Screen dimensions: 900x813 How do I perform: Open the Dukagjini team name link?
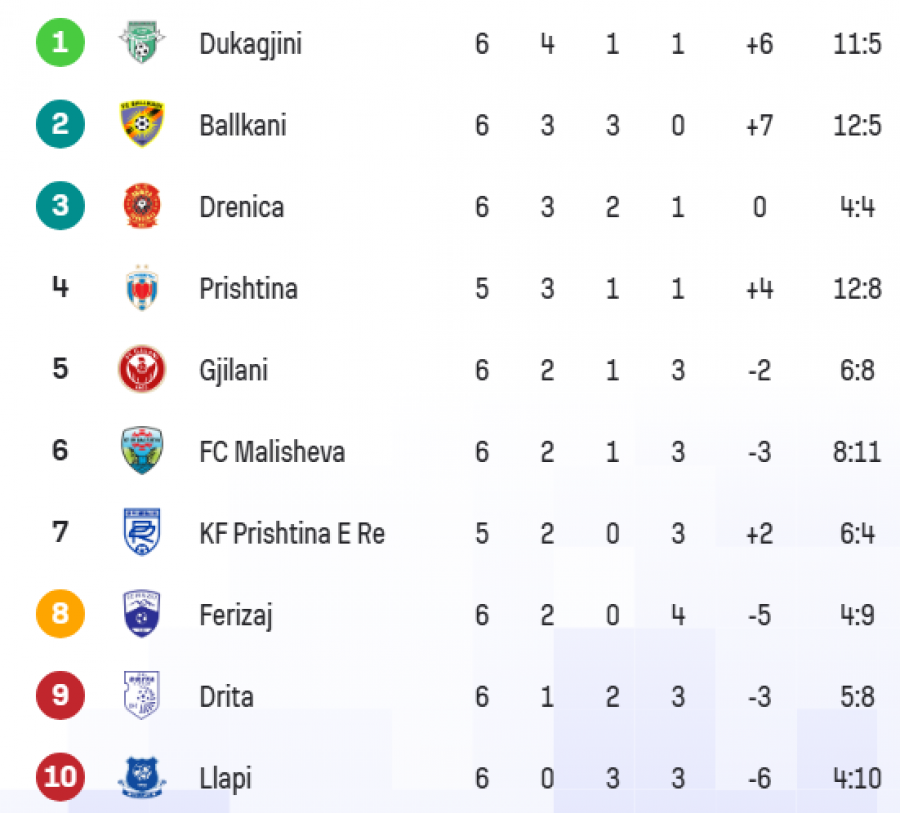[250, 44]
